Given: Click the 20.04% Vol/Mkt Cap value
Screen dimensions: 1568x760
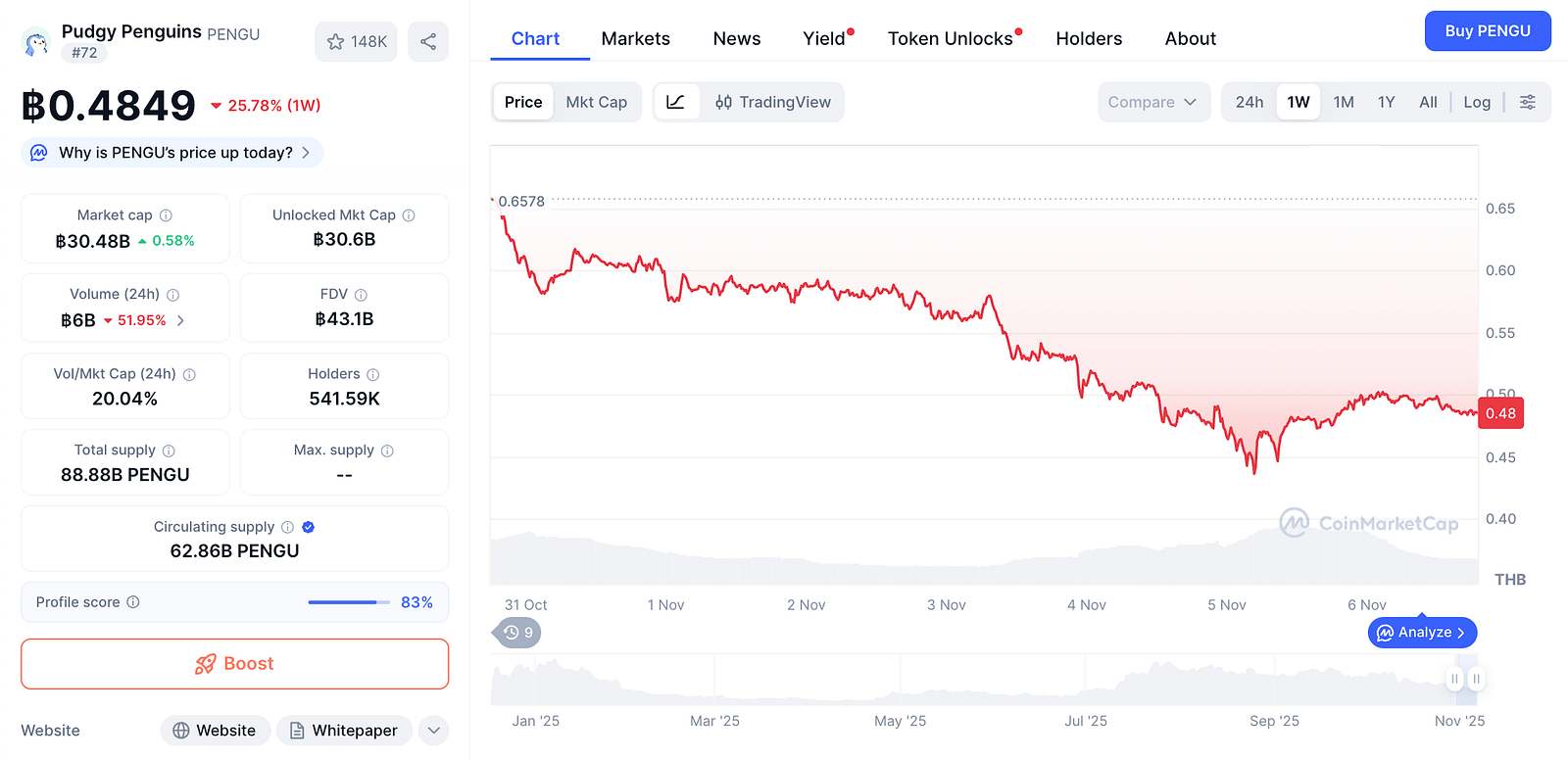Looking at the screenshot, I should (125, 399).
